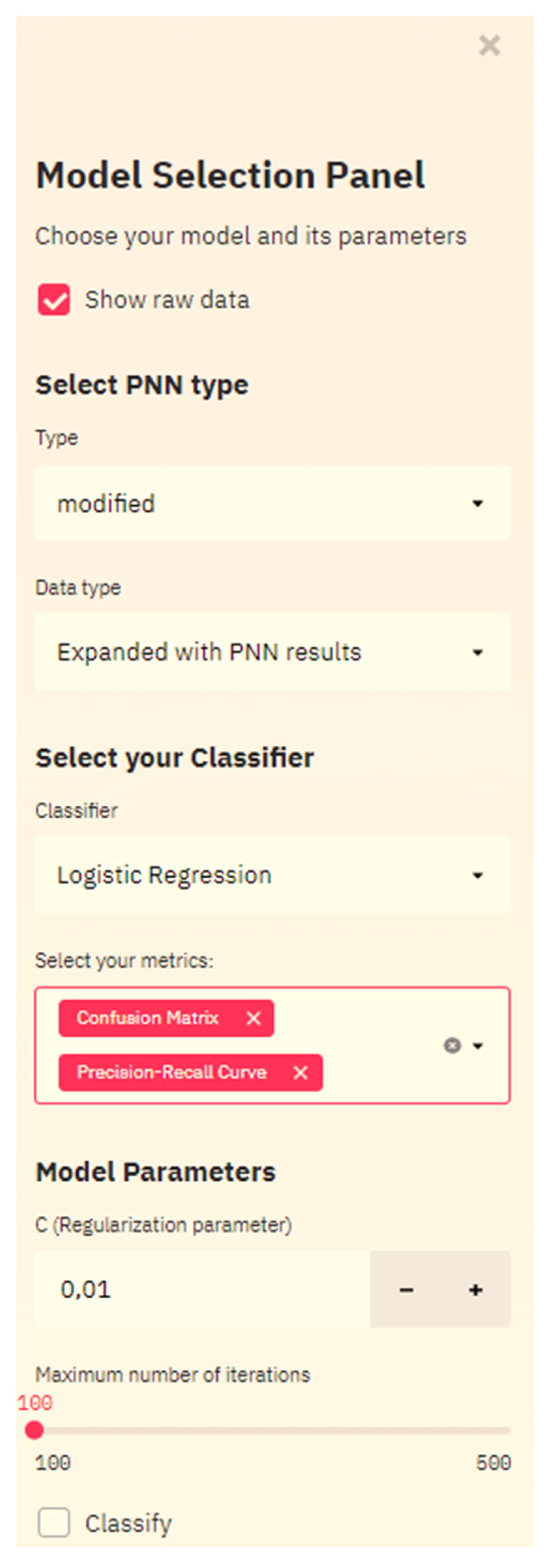The height and width of the screenshot is (1568, 547).
Task: Remove the Confusion Matrix metric tag
Action: click(253, 1018)
